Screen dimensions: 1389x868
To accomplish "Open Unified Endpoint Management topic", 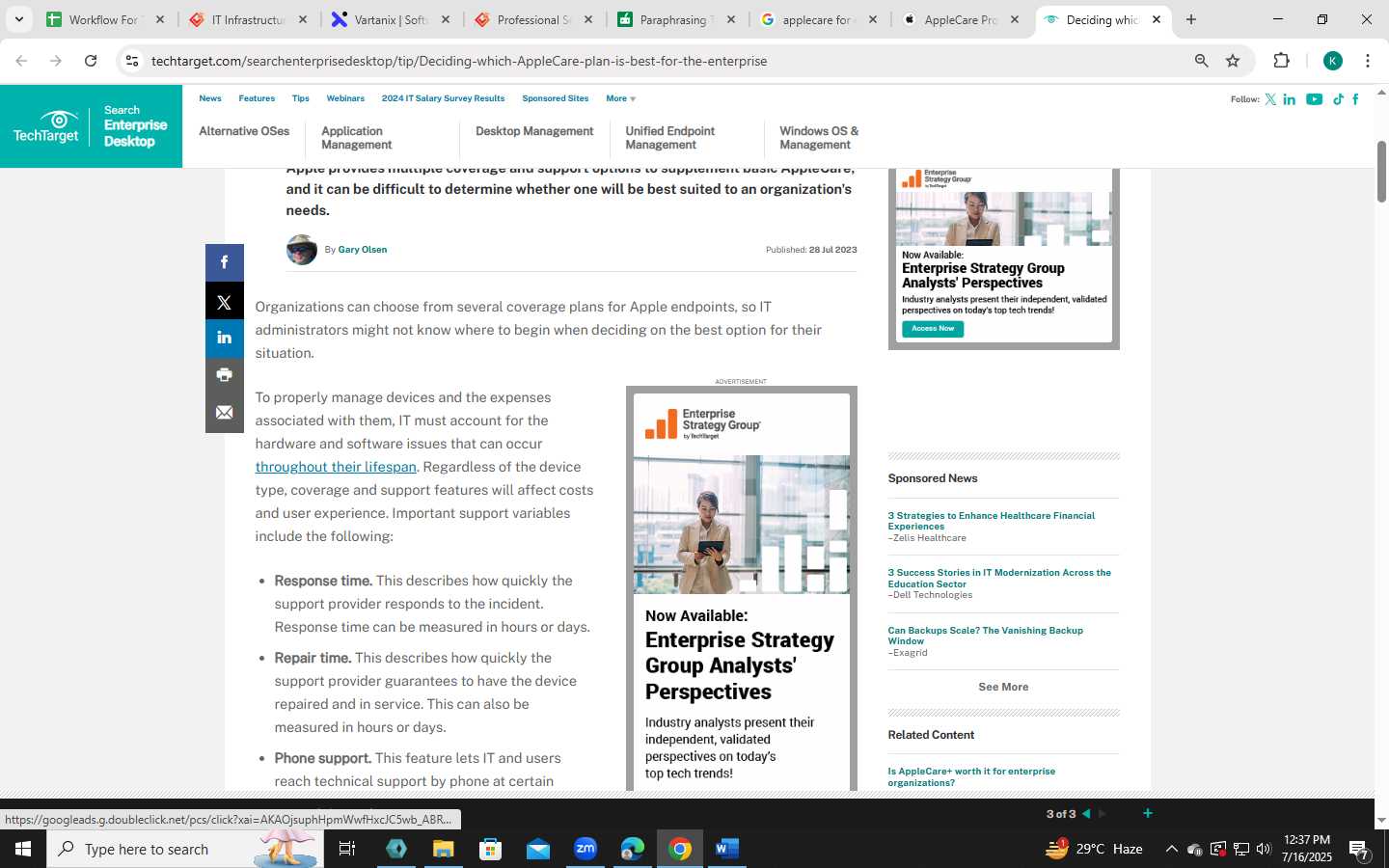I will [x=670, y=138].
